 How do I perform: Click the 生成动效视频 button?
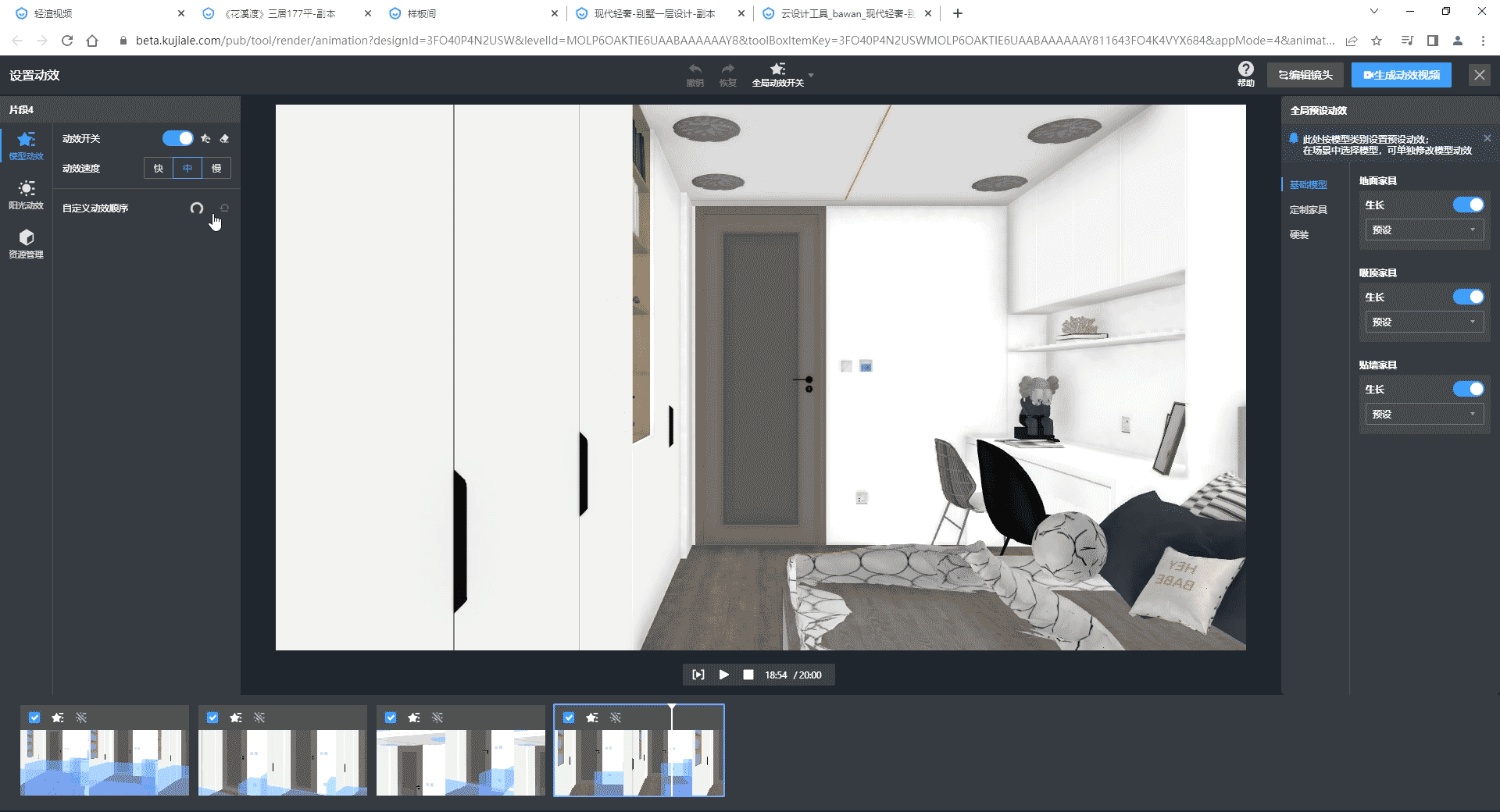click(x=1402, y=75)
